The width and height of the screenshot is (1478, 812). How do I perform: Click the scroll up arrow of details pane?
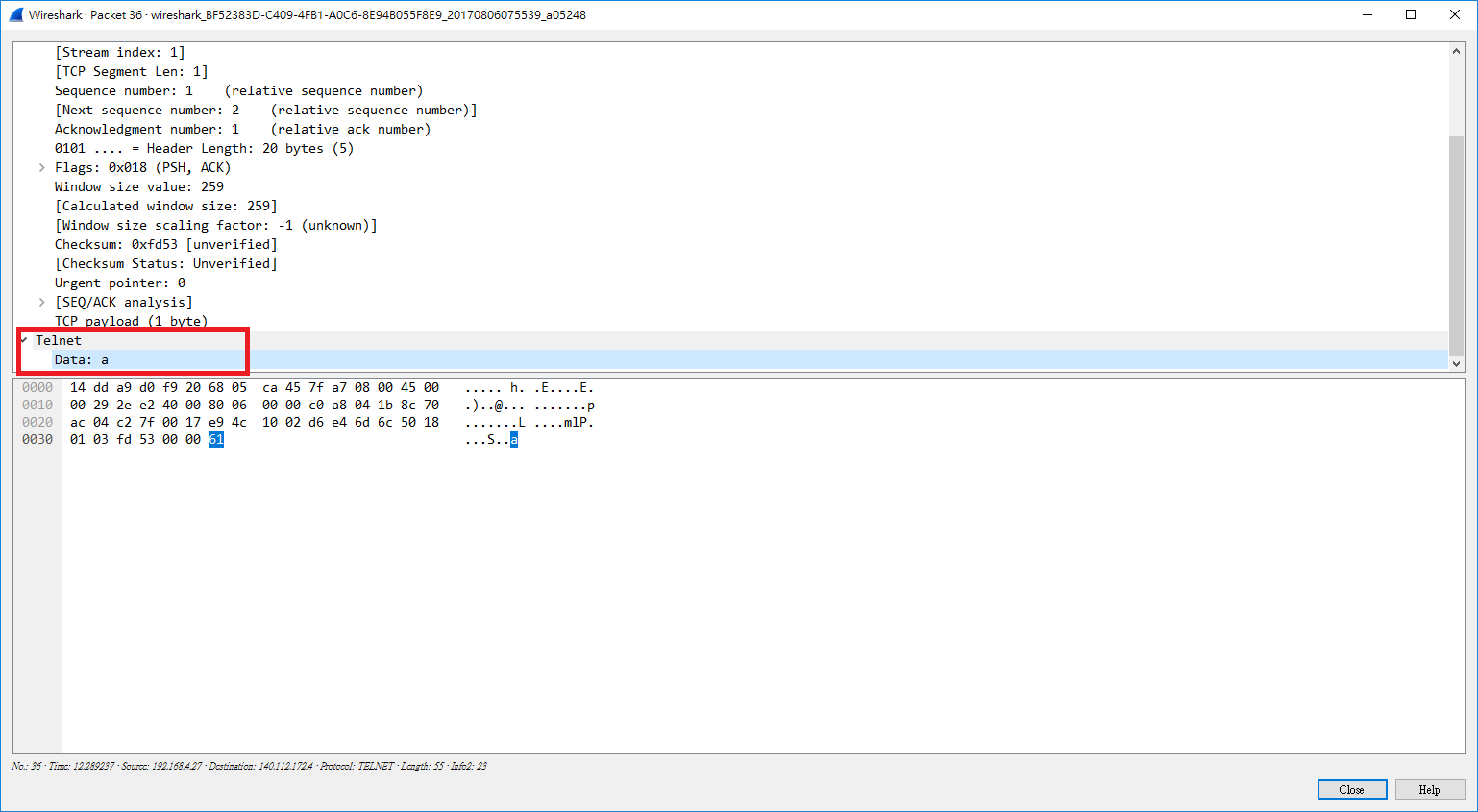[1456, 51]
